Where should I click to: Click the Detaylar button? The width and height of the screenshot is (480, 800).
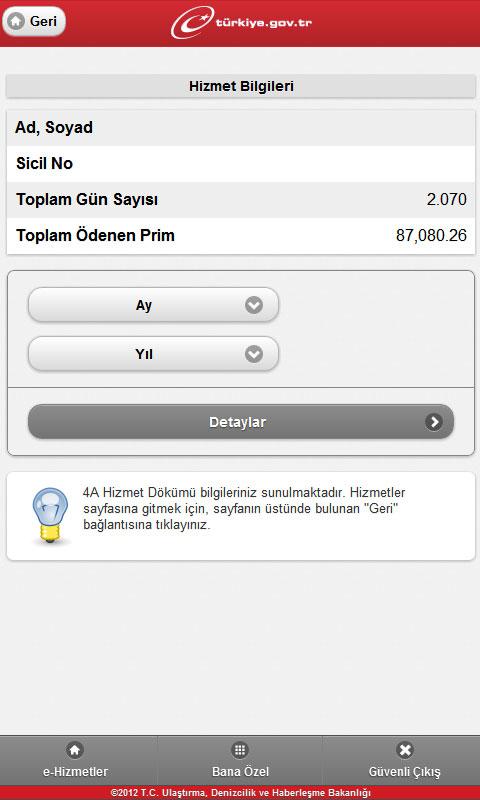pyautogui.click(x=241, y=422)
